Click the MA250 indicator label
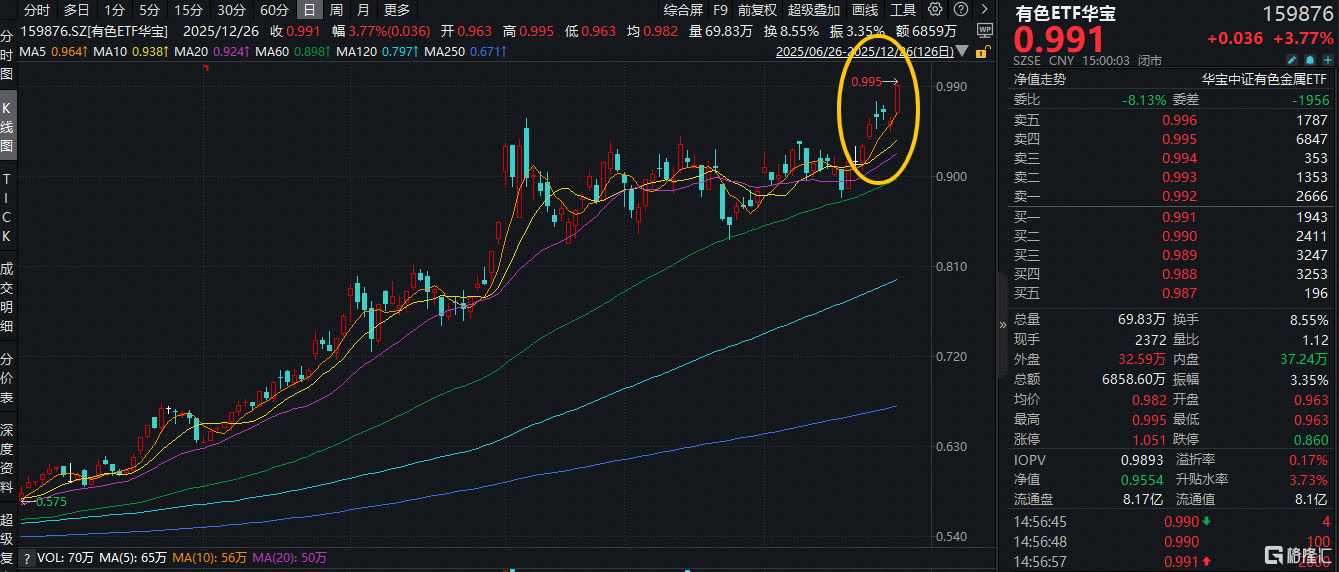The height and width of the screenshot is (572, 1339). pos(447,50)
